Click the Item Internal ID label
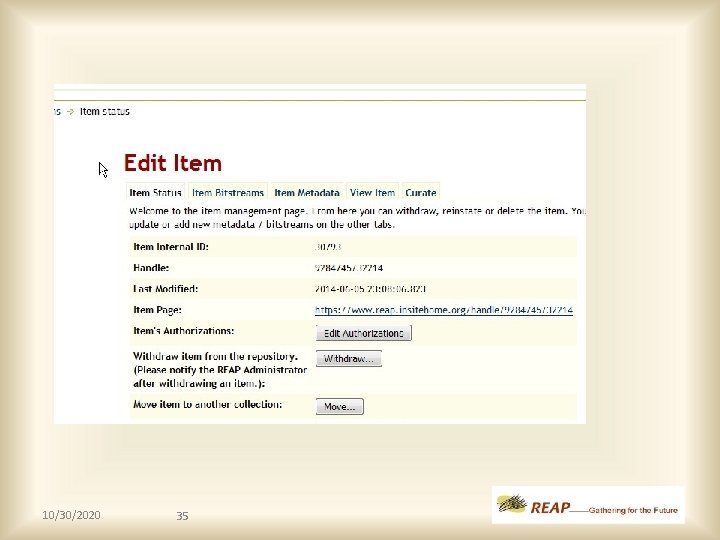Image resolution: width=720 pixels, height=540 pixels. tap(171, 247)
